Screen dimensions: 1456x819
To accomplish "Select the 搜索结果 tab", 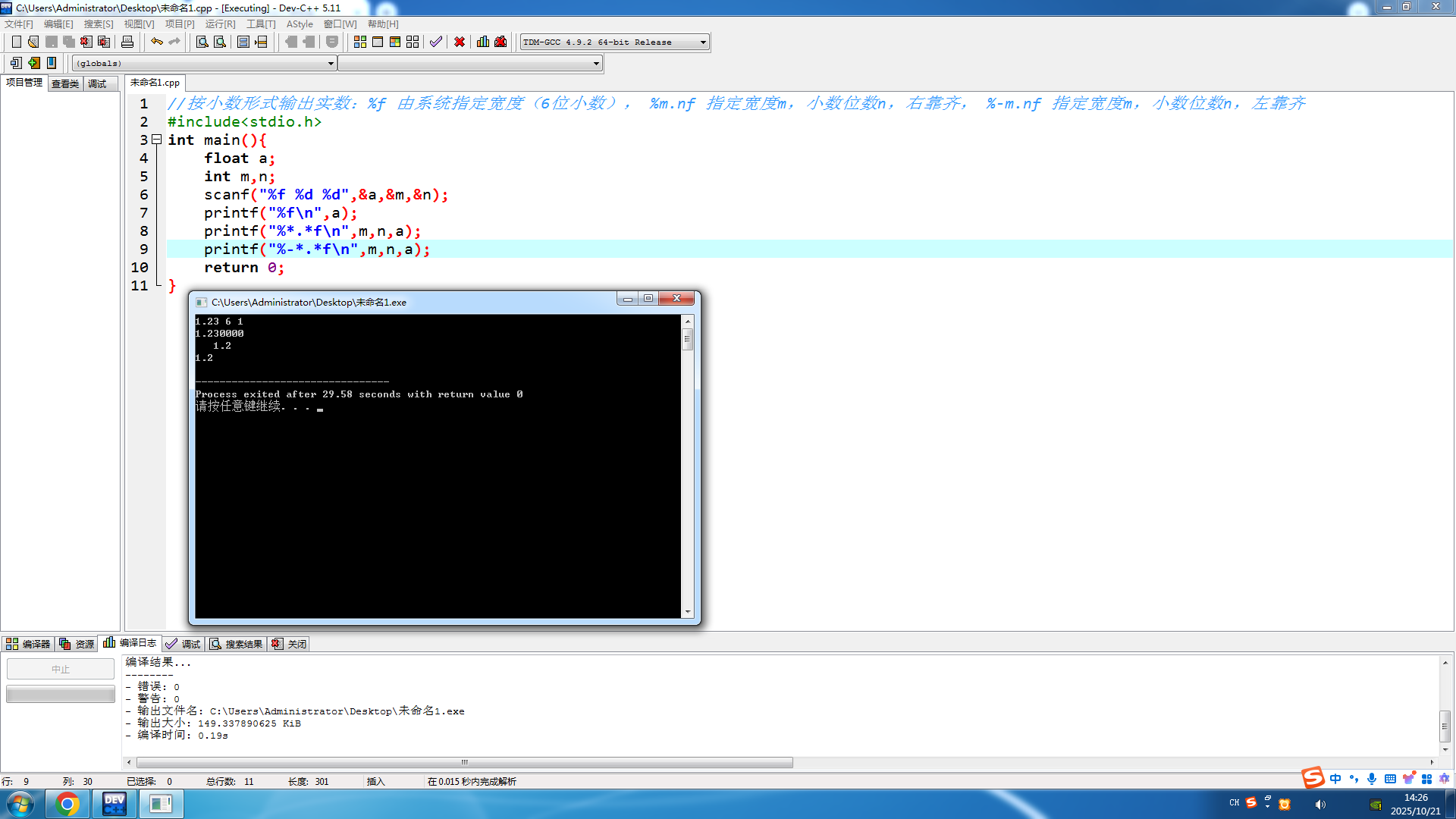I will [237, 644].
